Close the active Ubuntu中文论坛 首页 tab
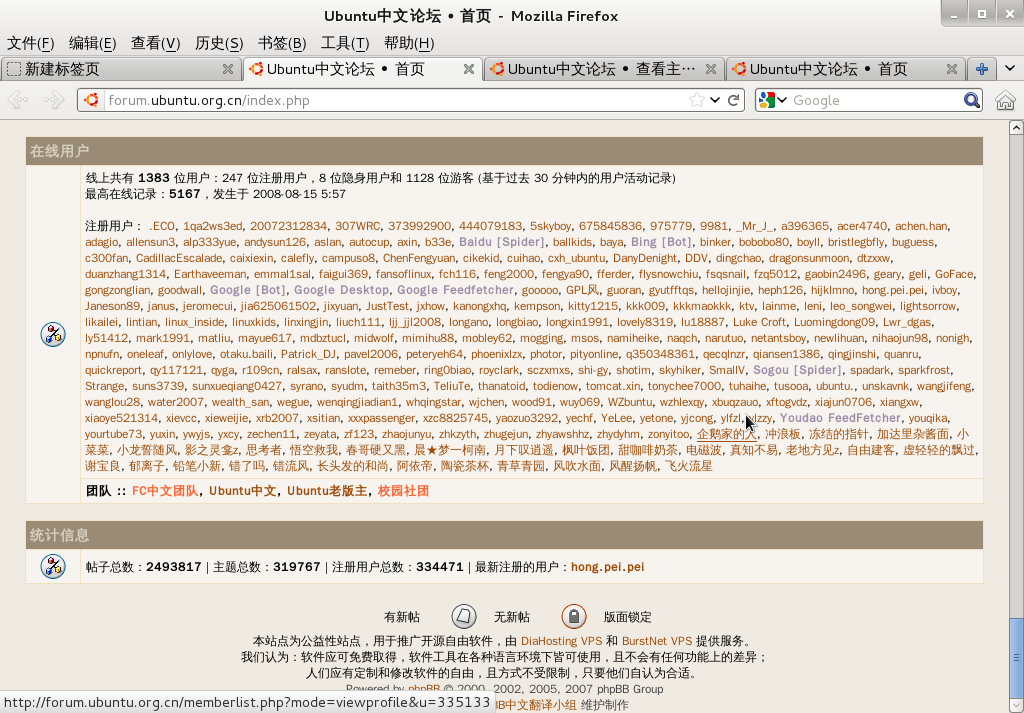This screenshot has height=713, width=1024. 469,69
